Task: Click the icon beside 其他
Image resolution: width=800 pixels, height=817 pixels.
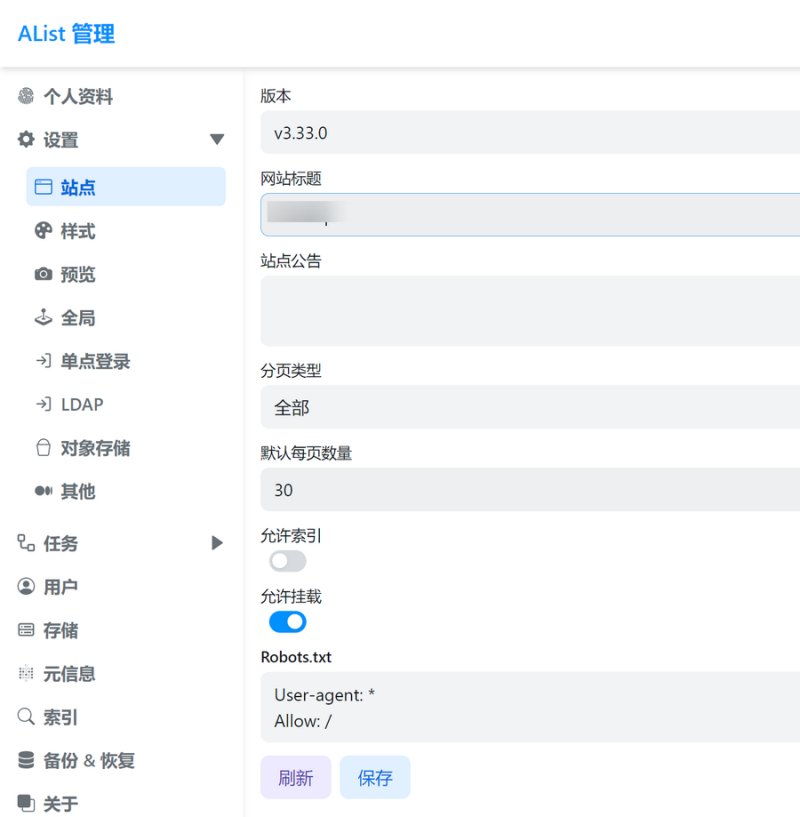Action: click(x=43, y=491)
